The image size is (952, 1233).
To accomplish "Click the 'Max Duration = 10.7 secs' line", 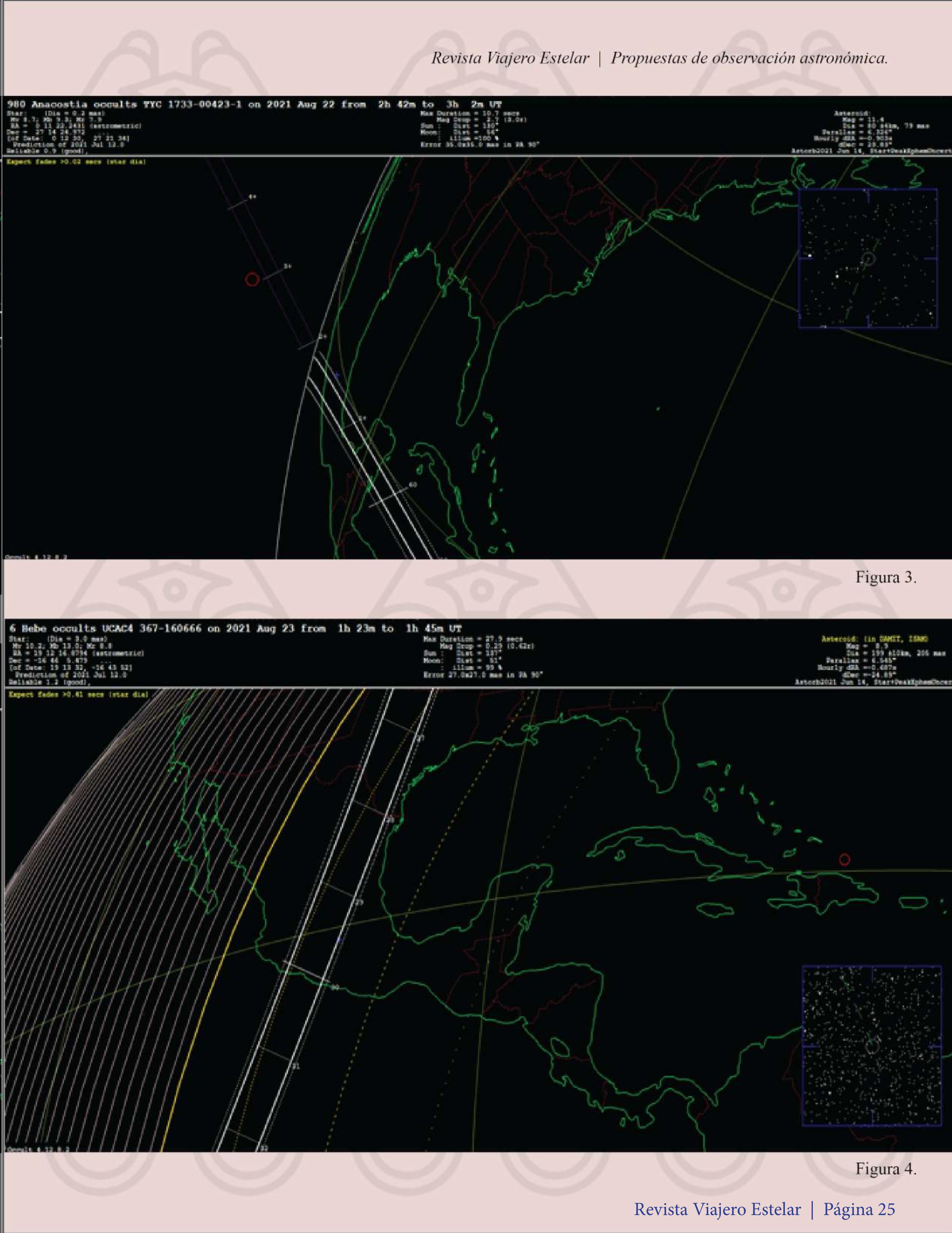I will 470,114.
